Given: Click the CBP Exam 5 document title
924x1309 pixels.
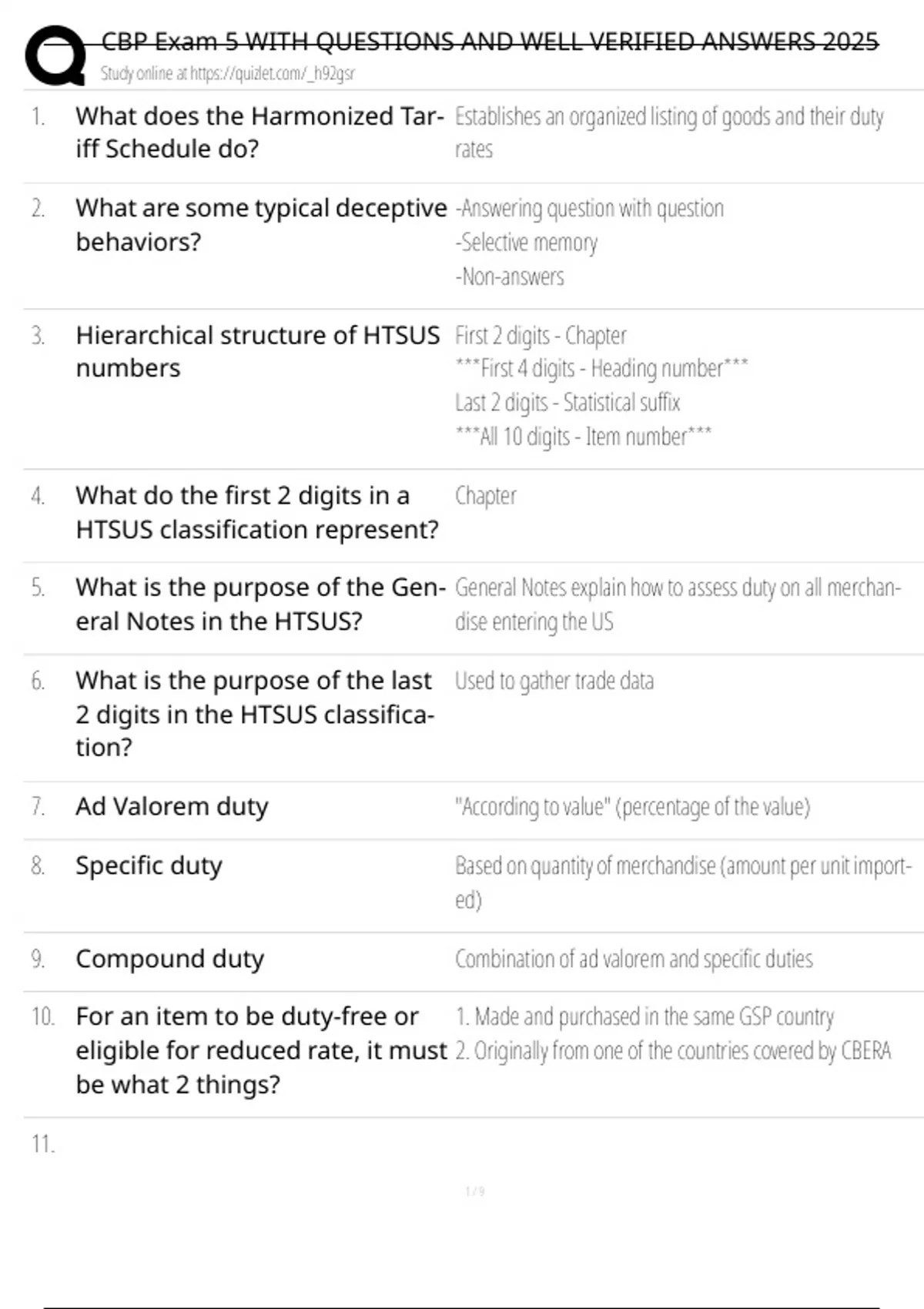Looking at the screenshot, I should click(490, 41).
